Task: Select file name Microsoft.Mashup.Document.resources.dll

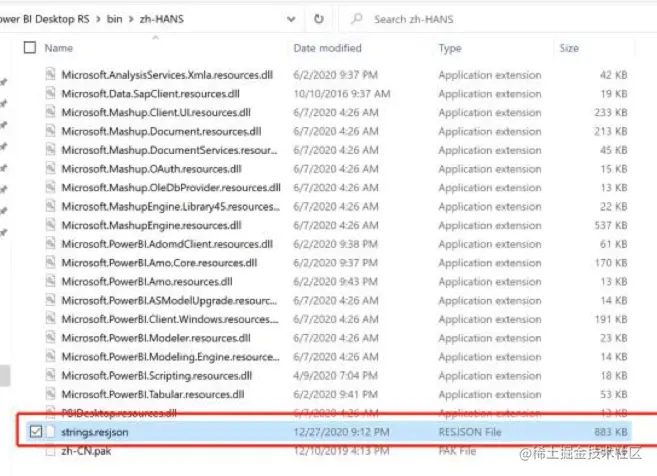Action: pyautogui.click(x=161, y=132)
